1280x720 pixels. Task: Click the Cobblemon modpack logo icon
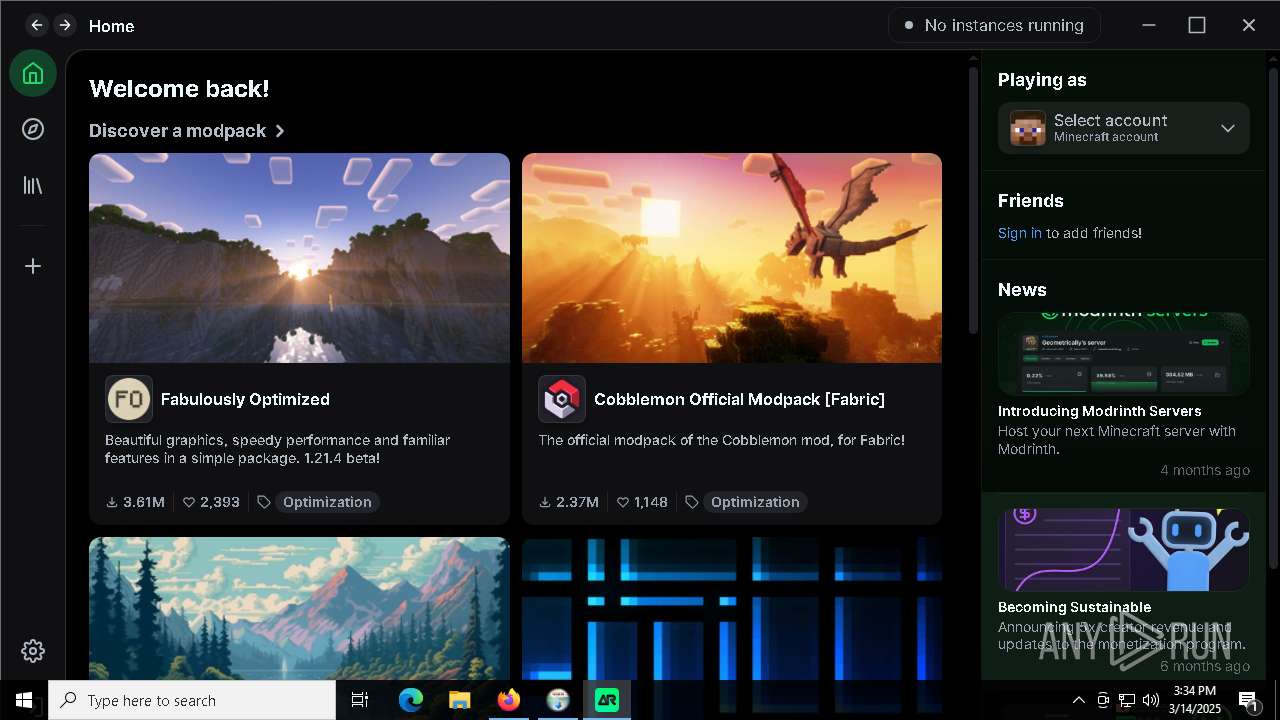(x=562, y=399)
